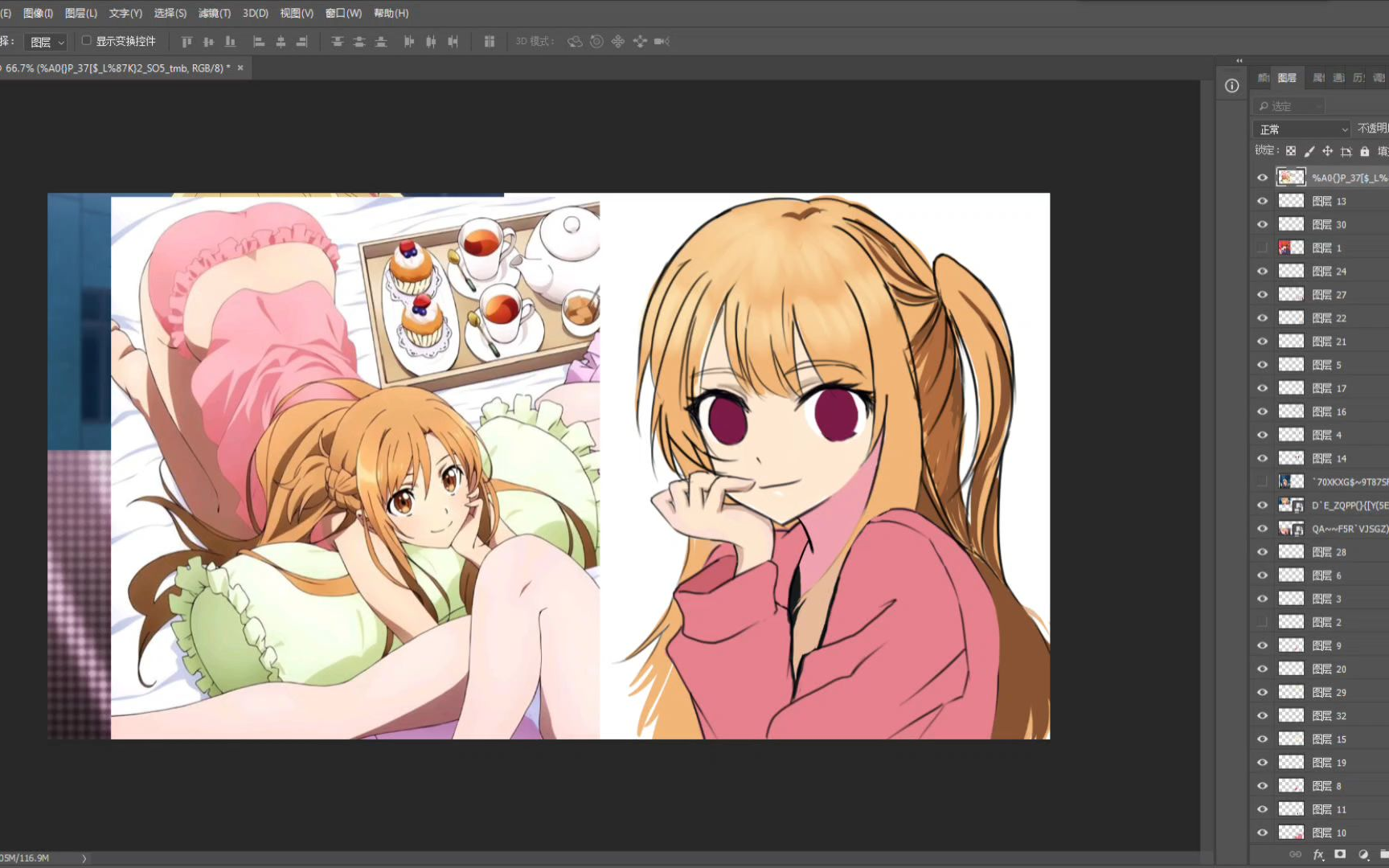1389x868 pixels.
Task: Align right edges icon in options bar
Action: (302, 42)
